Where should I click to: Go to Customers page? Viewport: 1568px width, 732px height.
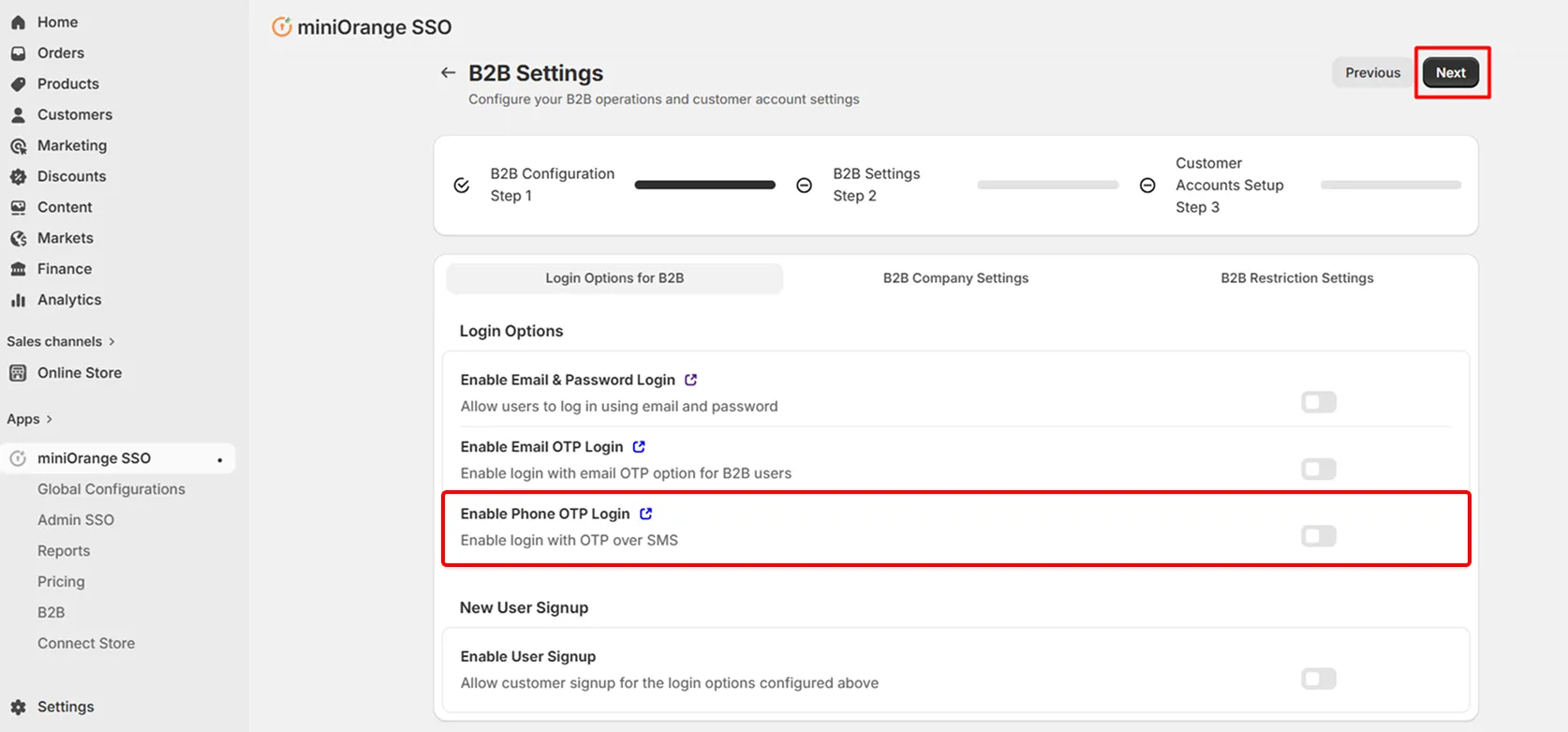pos(75,115)
